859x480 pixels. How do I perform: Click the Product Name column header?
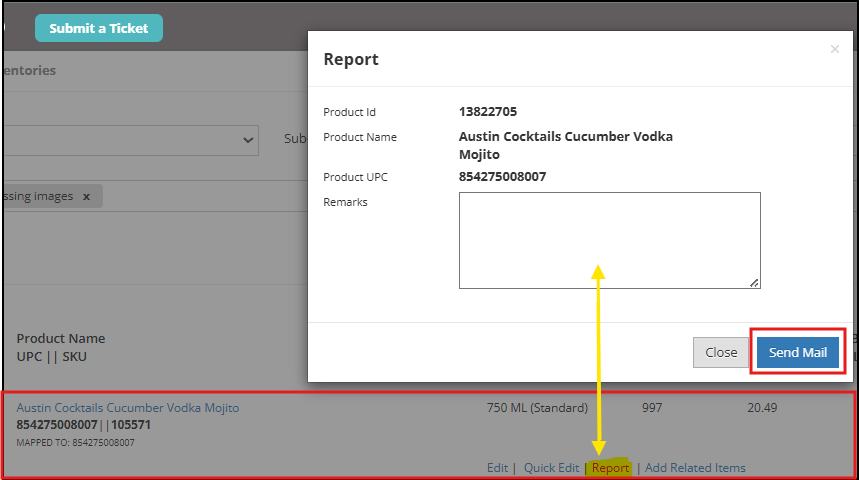[x=61, y=339]
